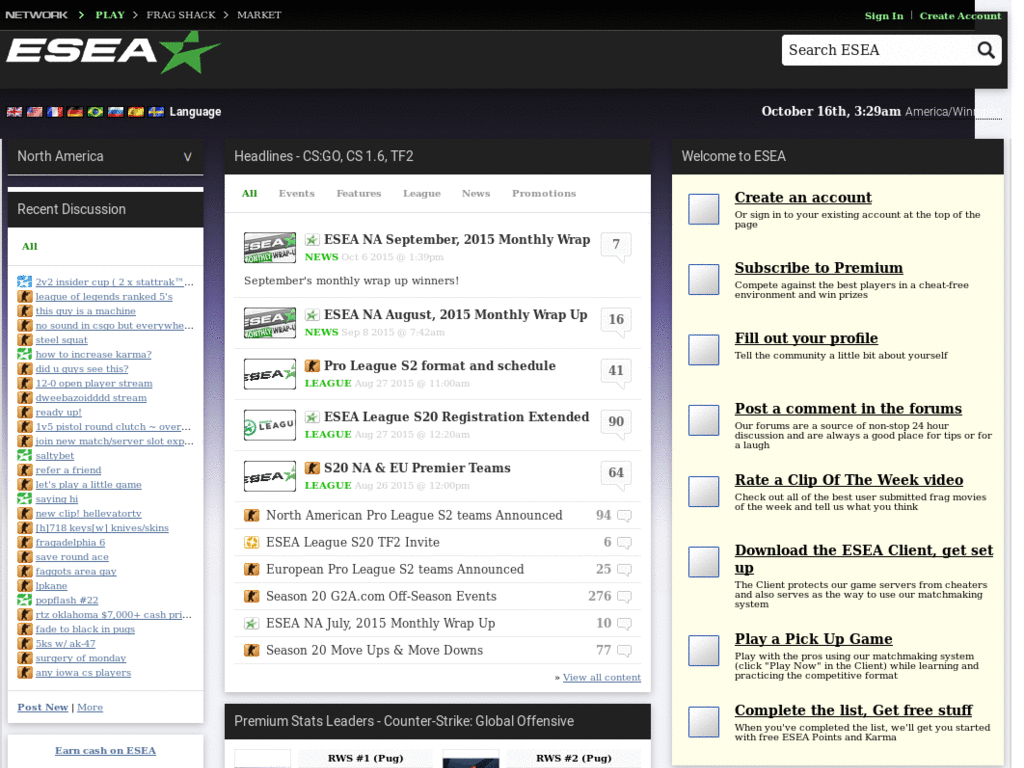
Task: Click the search magnifying glass icon
Action: coord(986,49)
